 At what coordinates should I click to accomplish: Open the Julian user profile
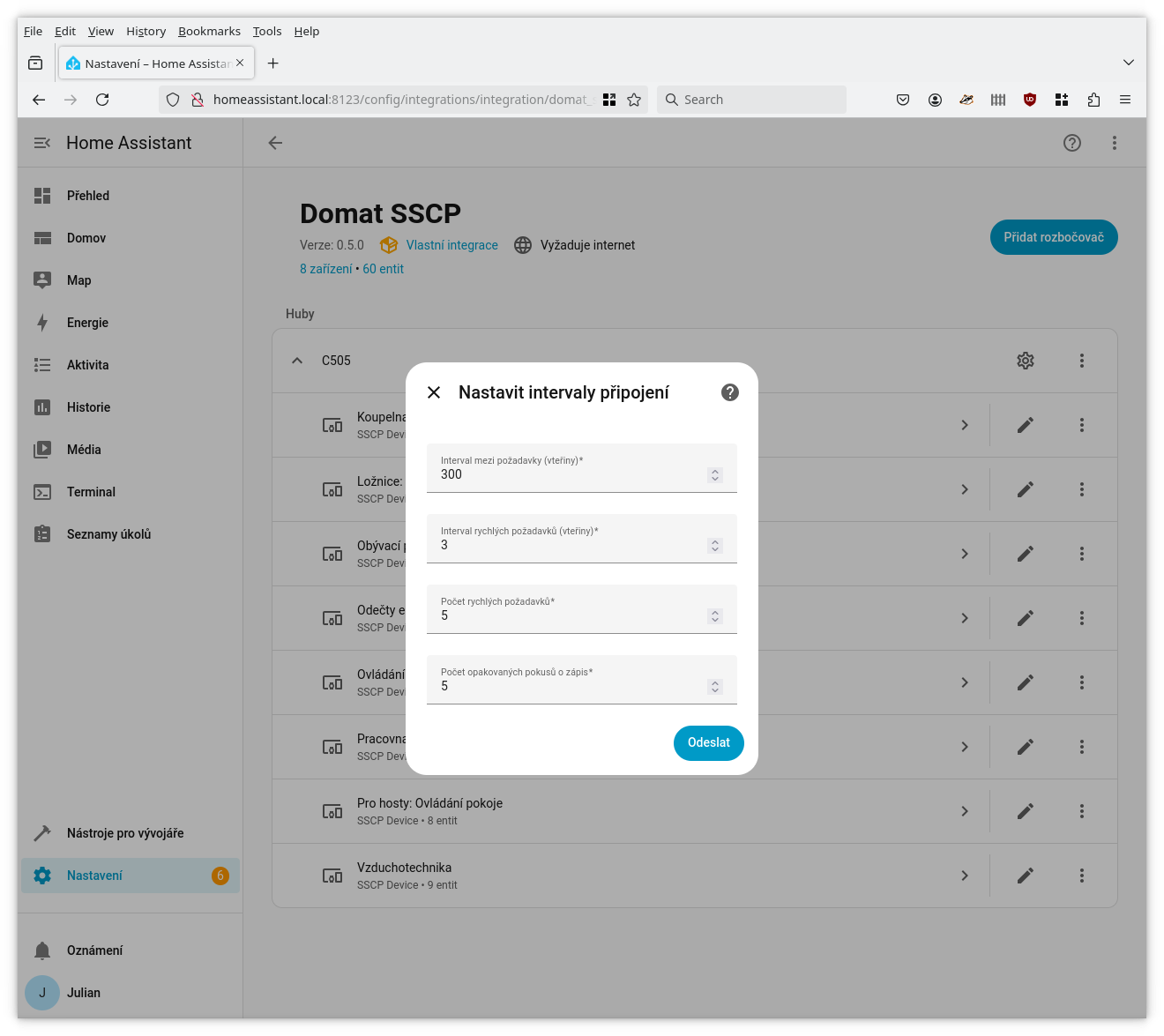coord(131,993)
